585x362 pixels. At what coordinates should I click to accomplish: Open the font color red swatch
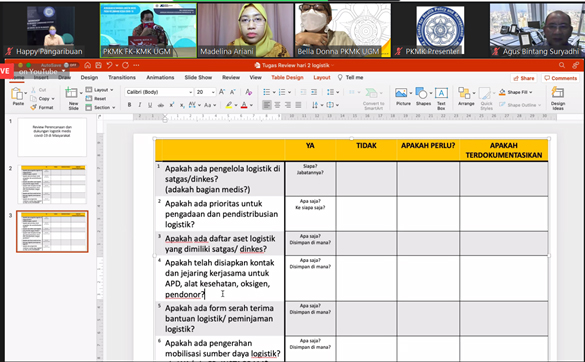(x=244, y=105)
